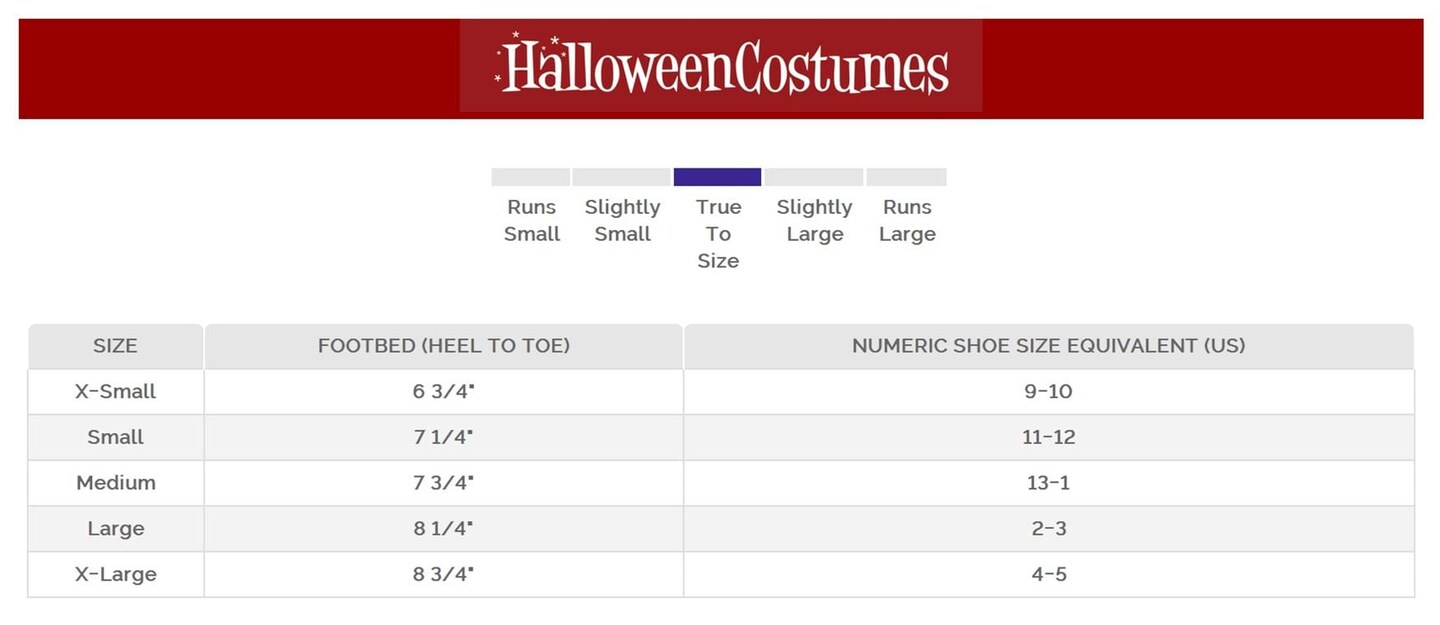Click the SIZE column header
This screenshot has height=625, width=1440.
tap(115, 346)
